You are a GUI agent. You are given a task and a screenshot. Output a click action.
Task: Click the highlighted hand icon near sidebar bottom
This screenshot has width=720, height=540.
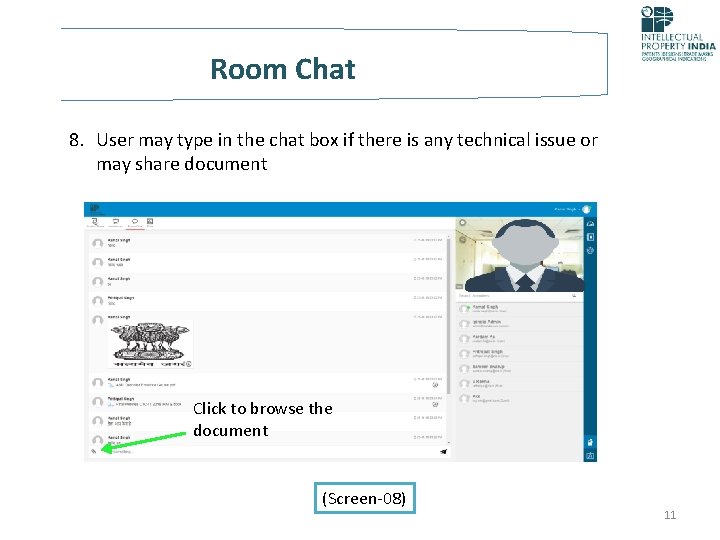point(590,442)
